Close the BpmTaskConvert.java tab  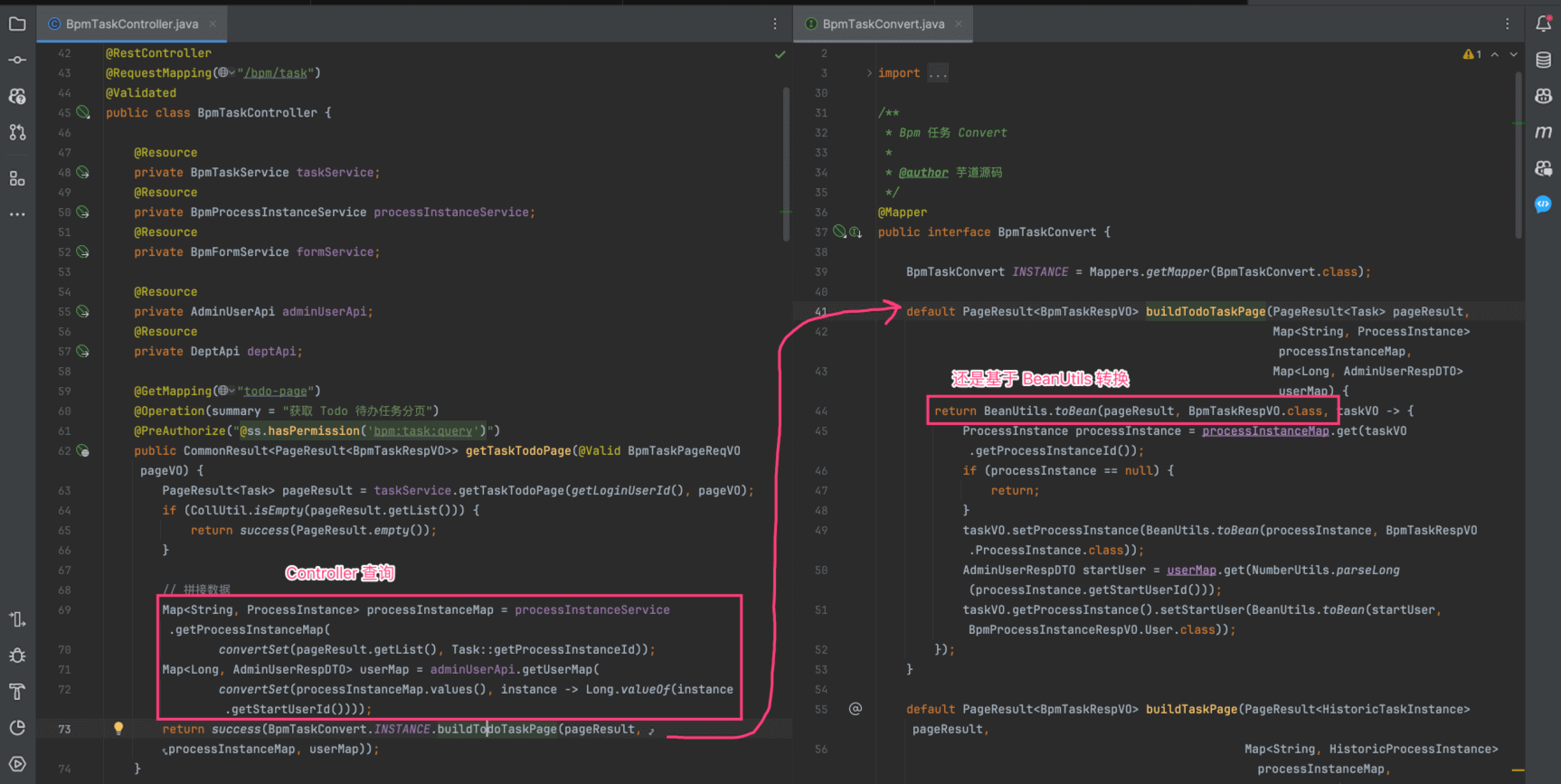pyautogui.click(x=959, y=24)
